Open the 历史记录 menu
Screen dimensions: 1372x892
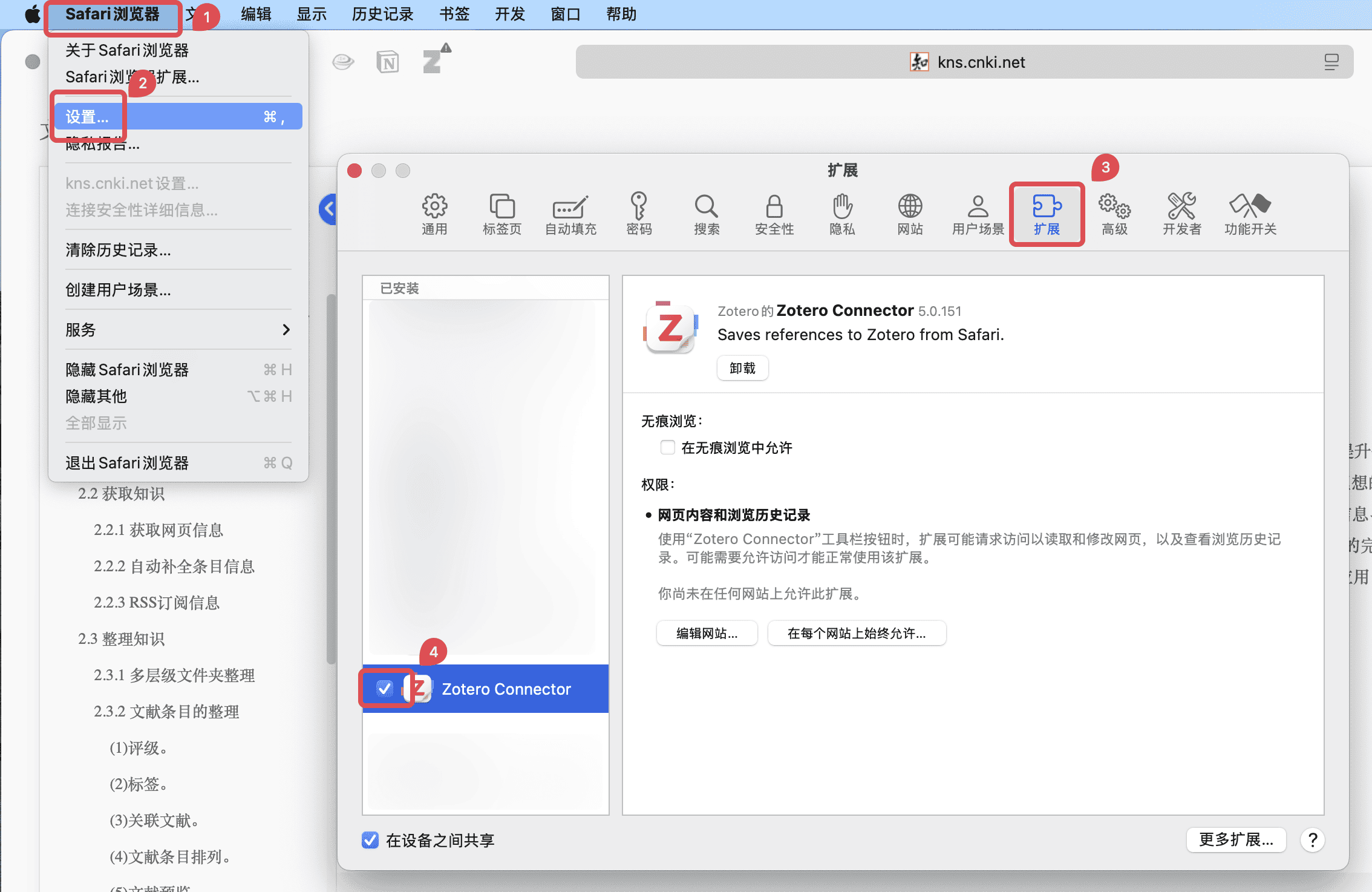(x=382, y=14)
